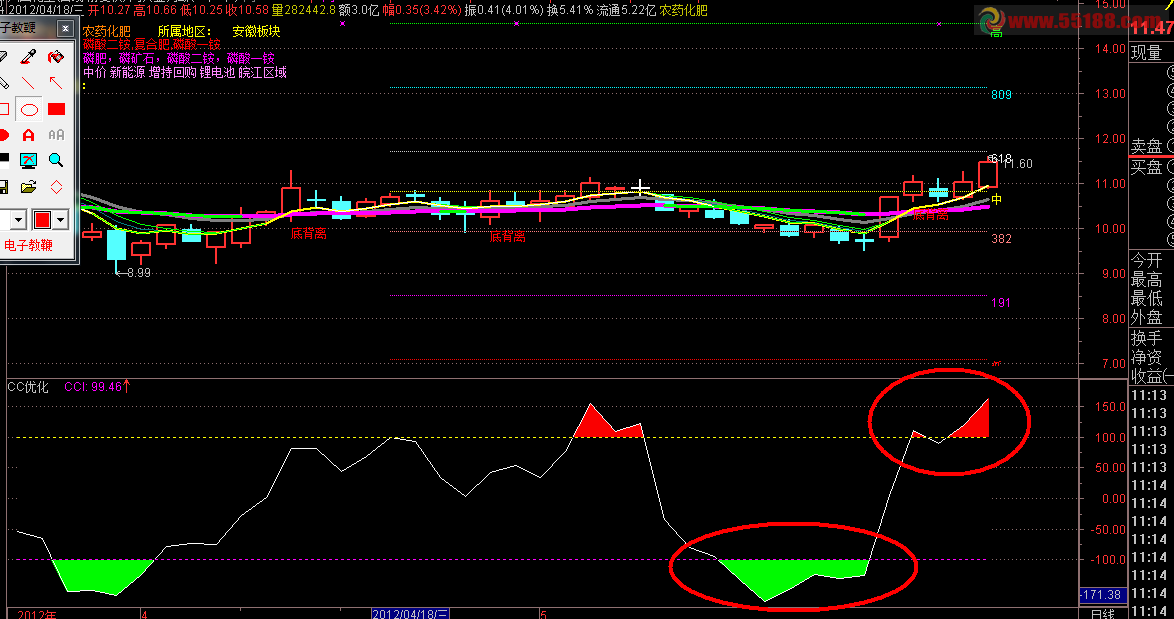Close the 电子教鞭 tool palette
Viewport: 1174px width, 619px height.
pyautogui.click(x=66, y=28)
